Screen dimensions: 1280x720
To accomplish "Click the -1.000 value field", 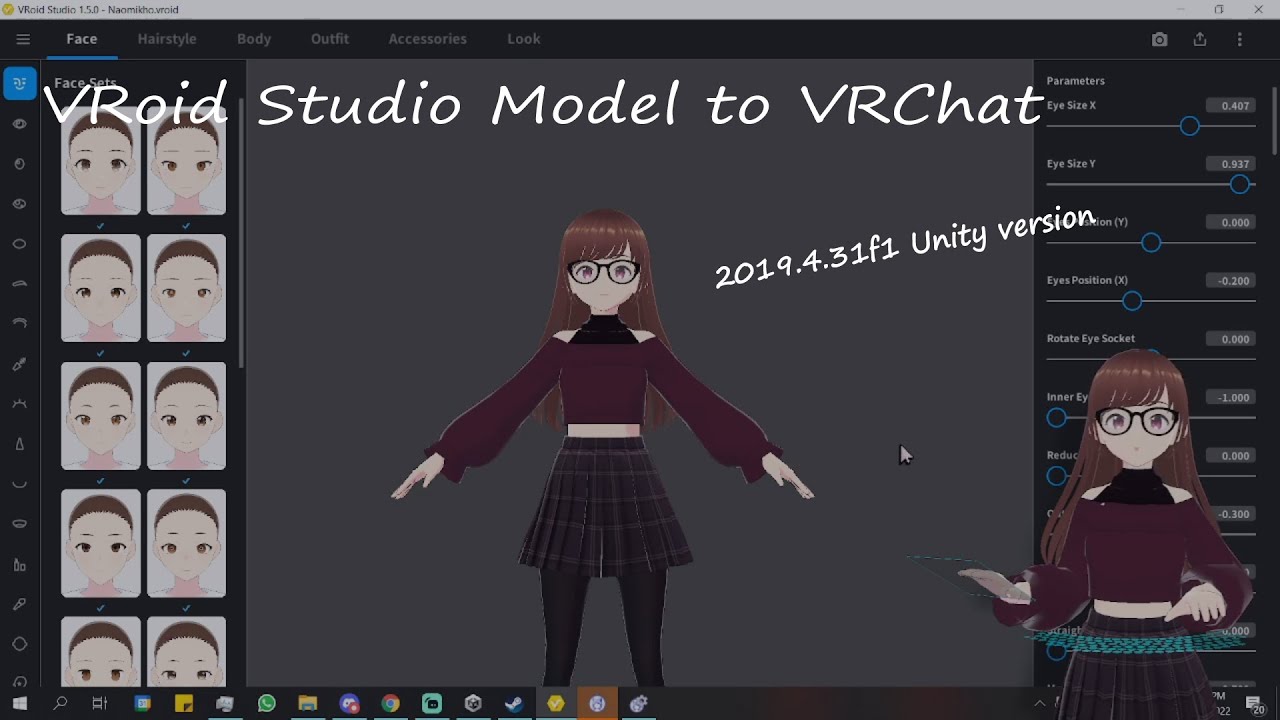I will tap(1230, 397).
